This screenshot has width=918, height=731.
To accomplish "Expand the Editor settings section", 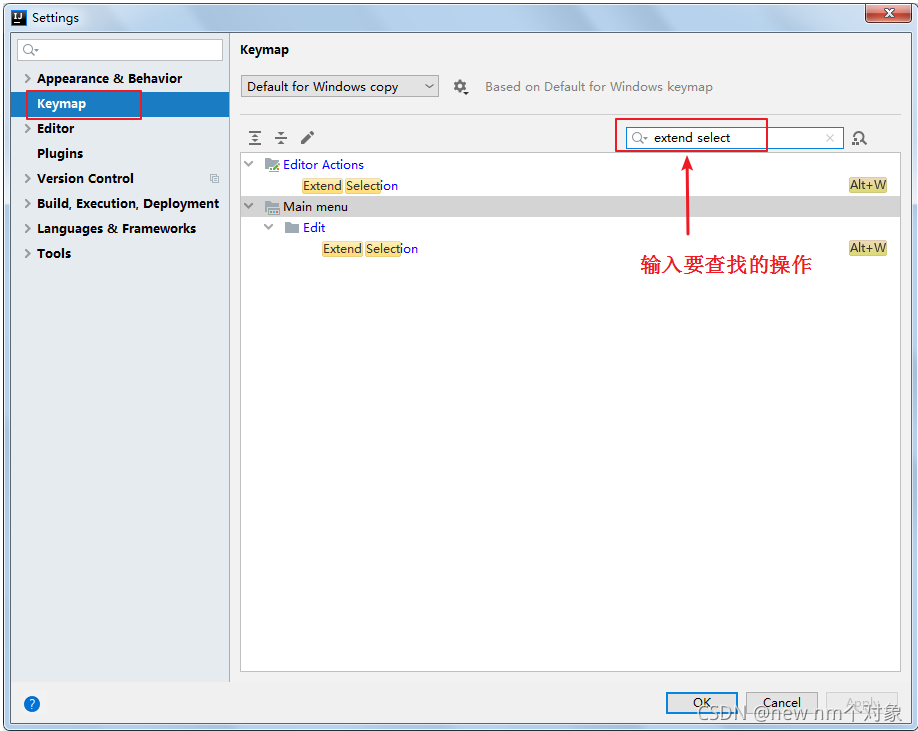I will 28,129.
